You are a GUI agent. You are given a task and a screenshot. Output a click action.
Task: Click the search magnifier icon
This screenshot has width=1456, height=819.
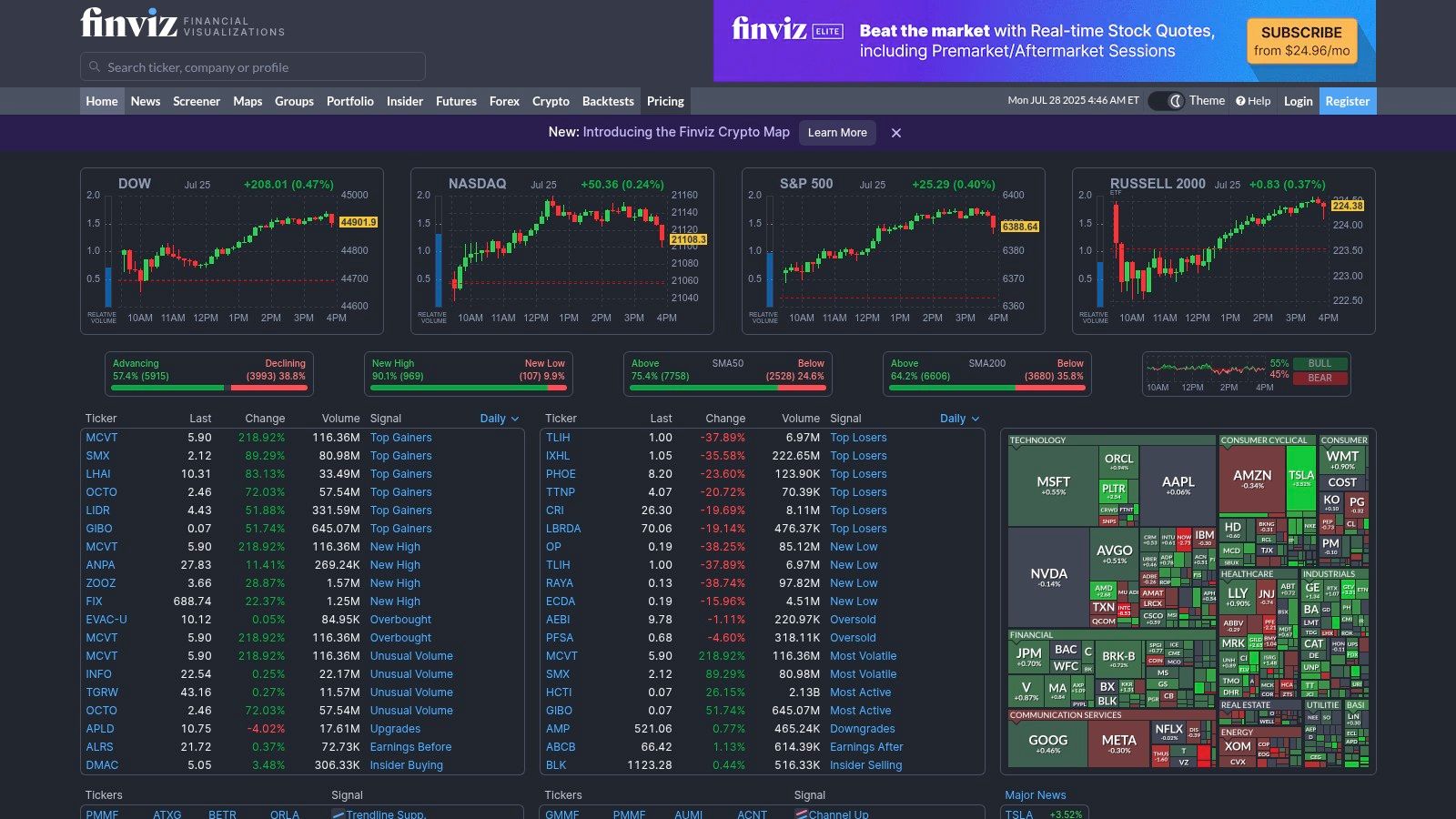(x=94, y=66)
